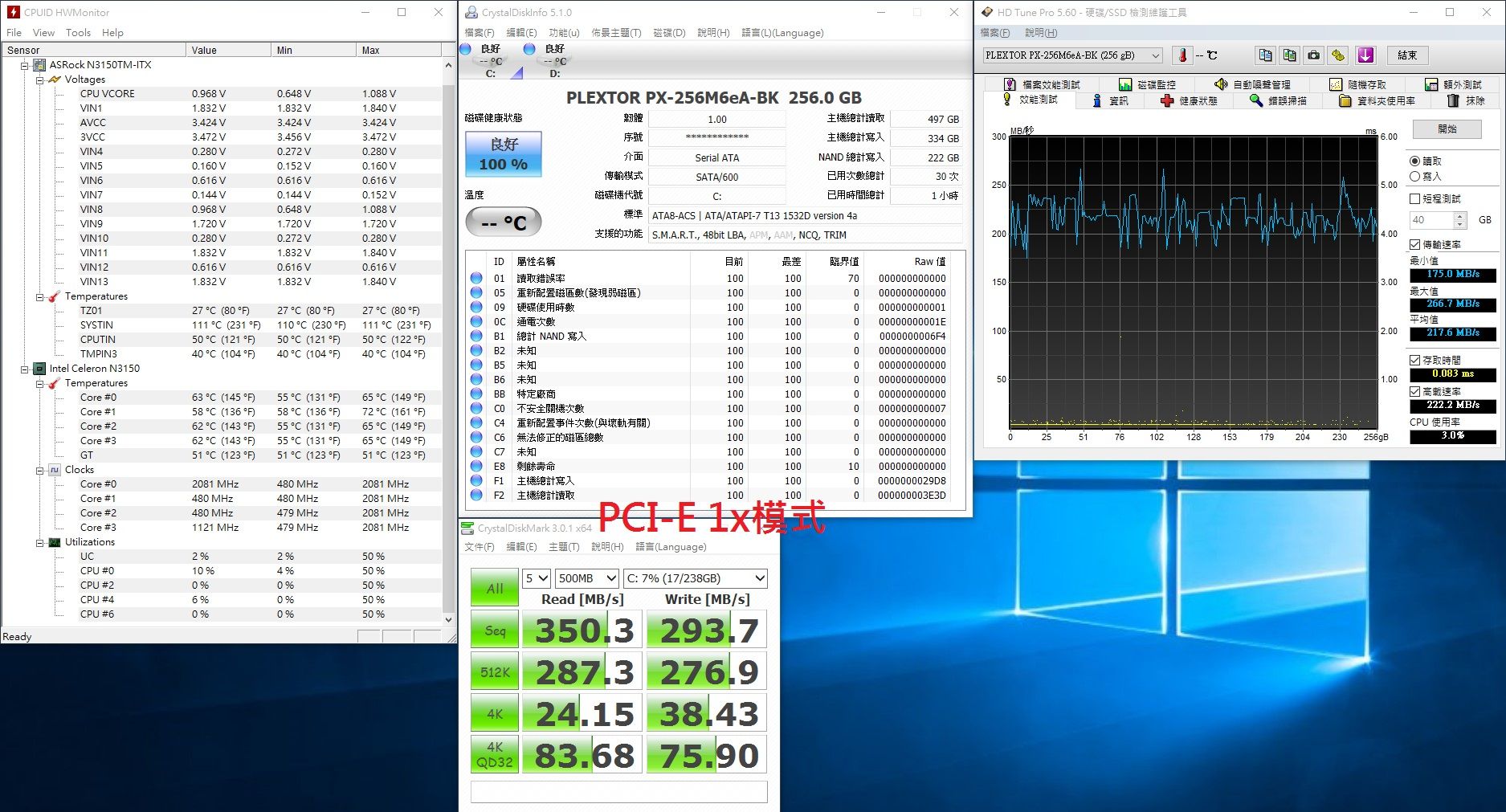Viewport: 1506px width, 812px height.
Task: Click the camera save screenshot icon in HD Tune
Action: 1313,55
